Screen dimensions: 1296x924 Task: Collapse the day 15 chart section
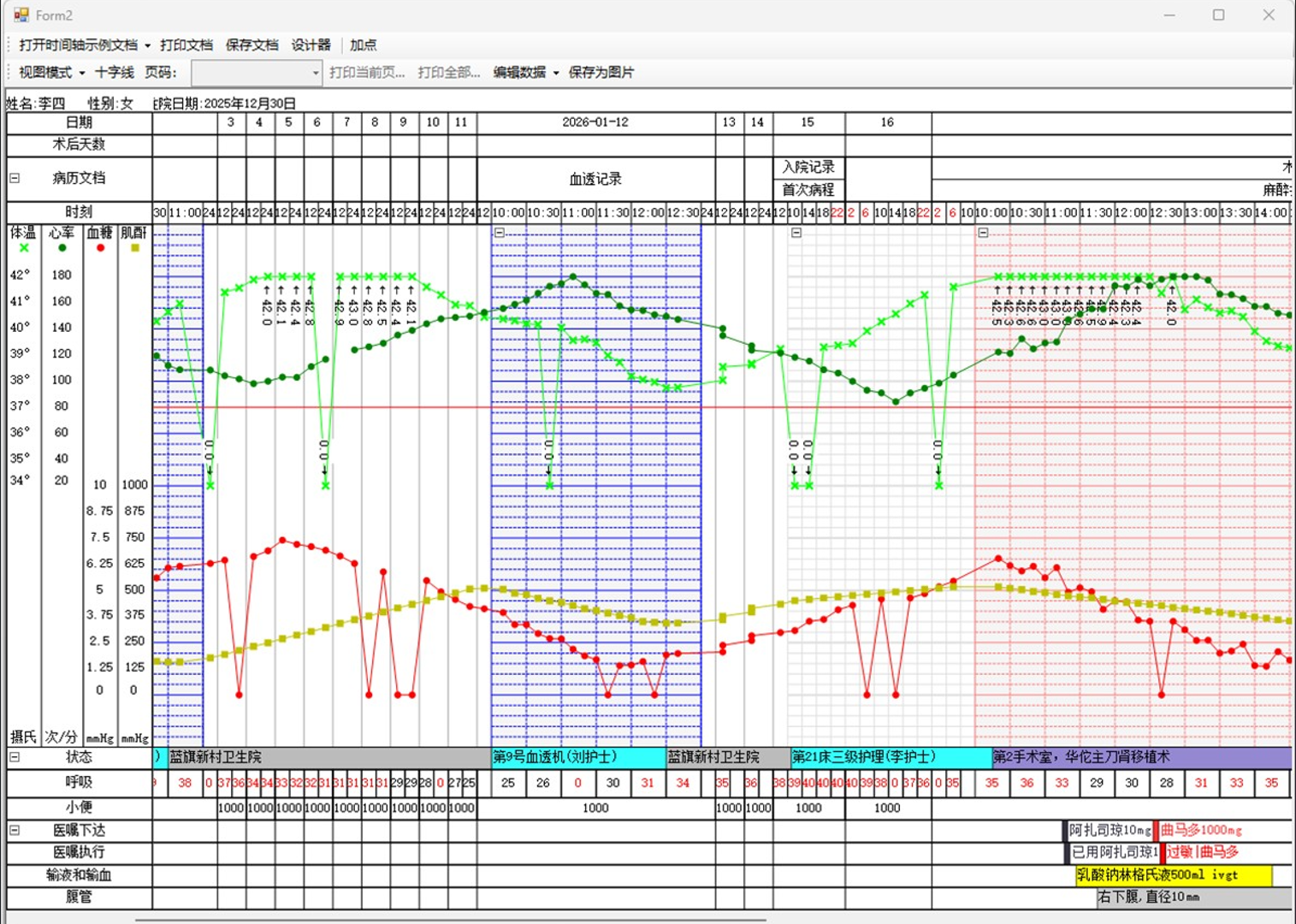click(x=796, y=233)
